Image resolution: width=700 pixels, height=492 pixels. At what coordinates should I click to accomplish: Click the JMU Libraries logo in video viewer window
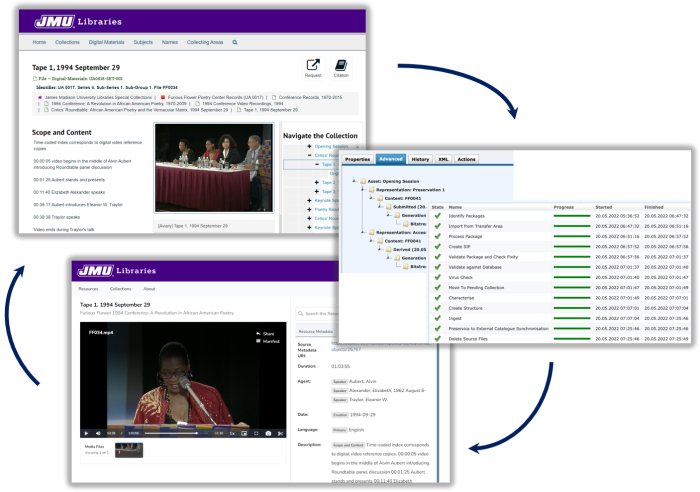117,271
